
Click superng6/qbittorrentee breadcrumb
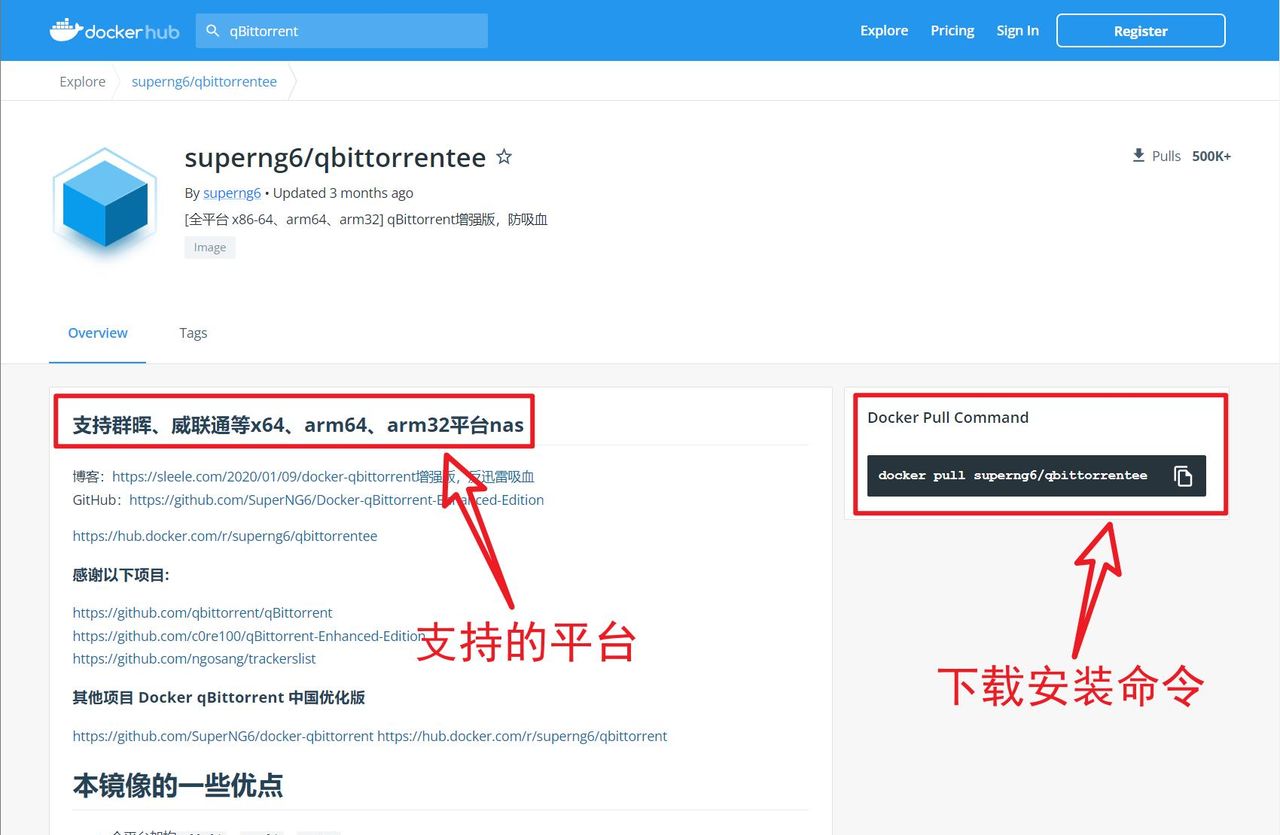[x=204, y=82]
